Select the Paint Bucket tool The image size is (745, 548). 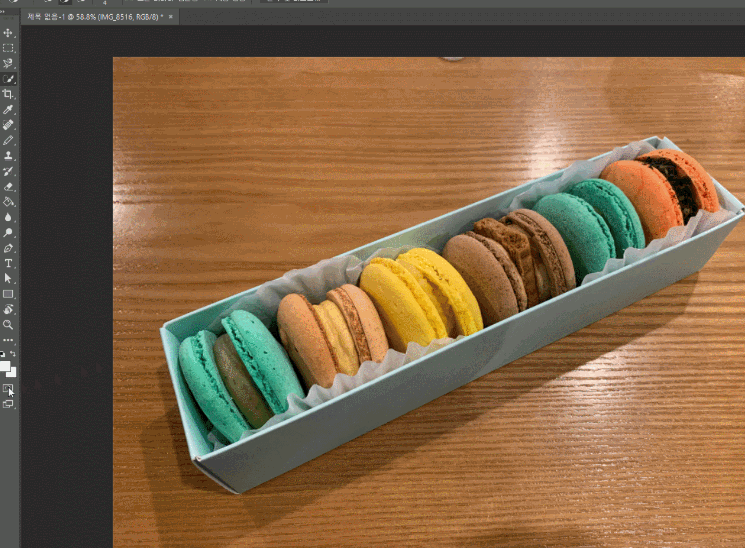point(8,202)
